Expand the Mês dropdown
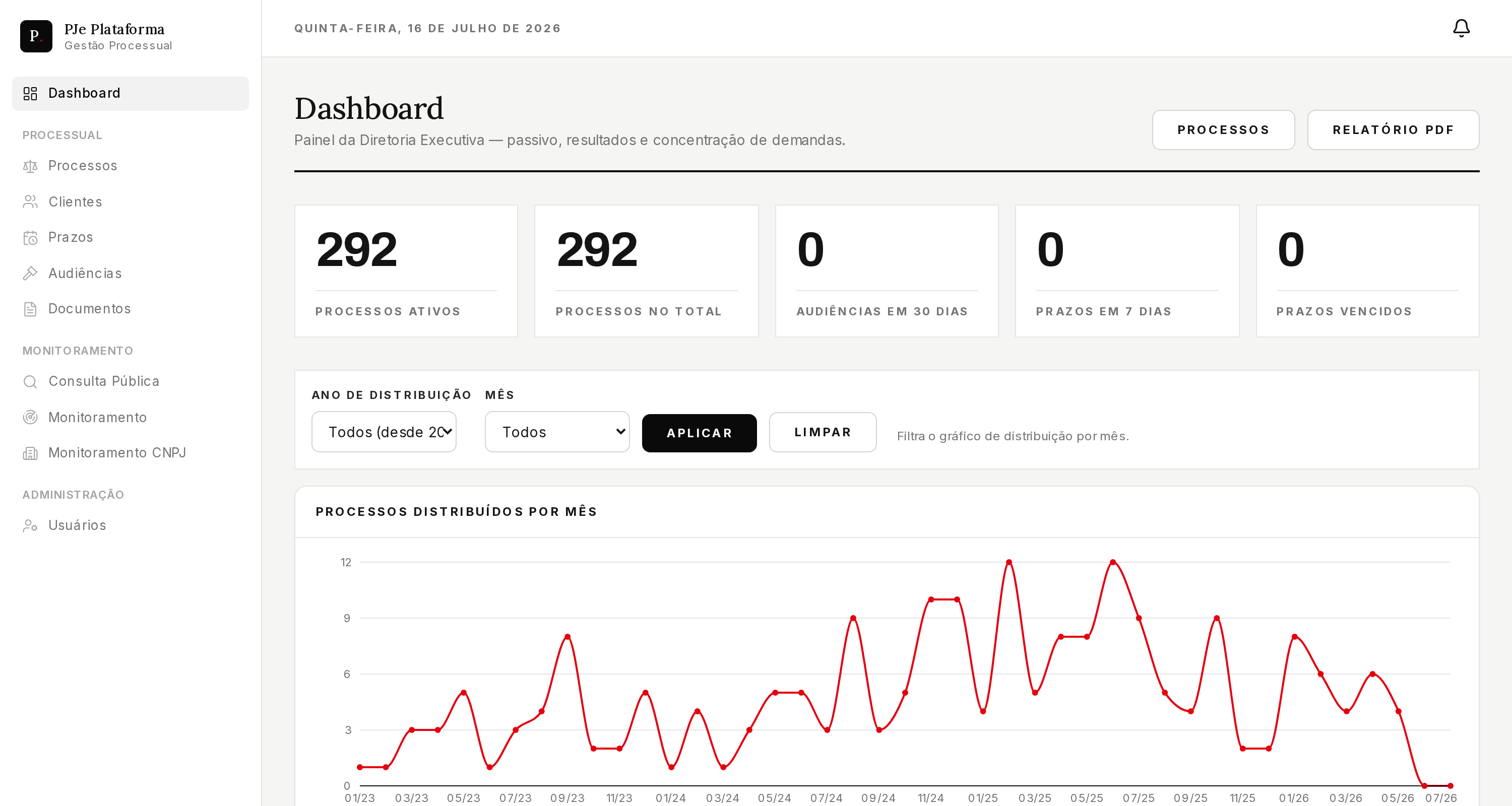1512x806 pixels. [x=557, y=432]
